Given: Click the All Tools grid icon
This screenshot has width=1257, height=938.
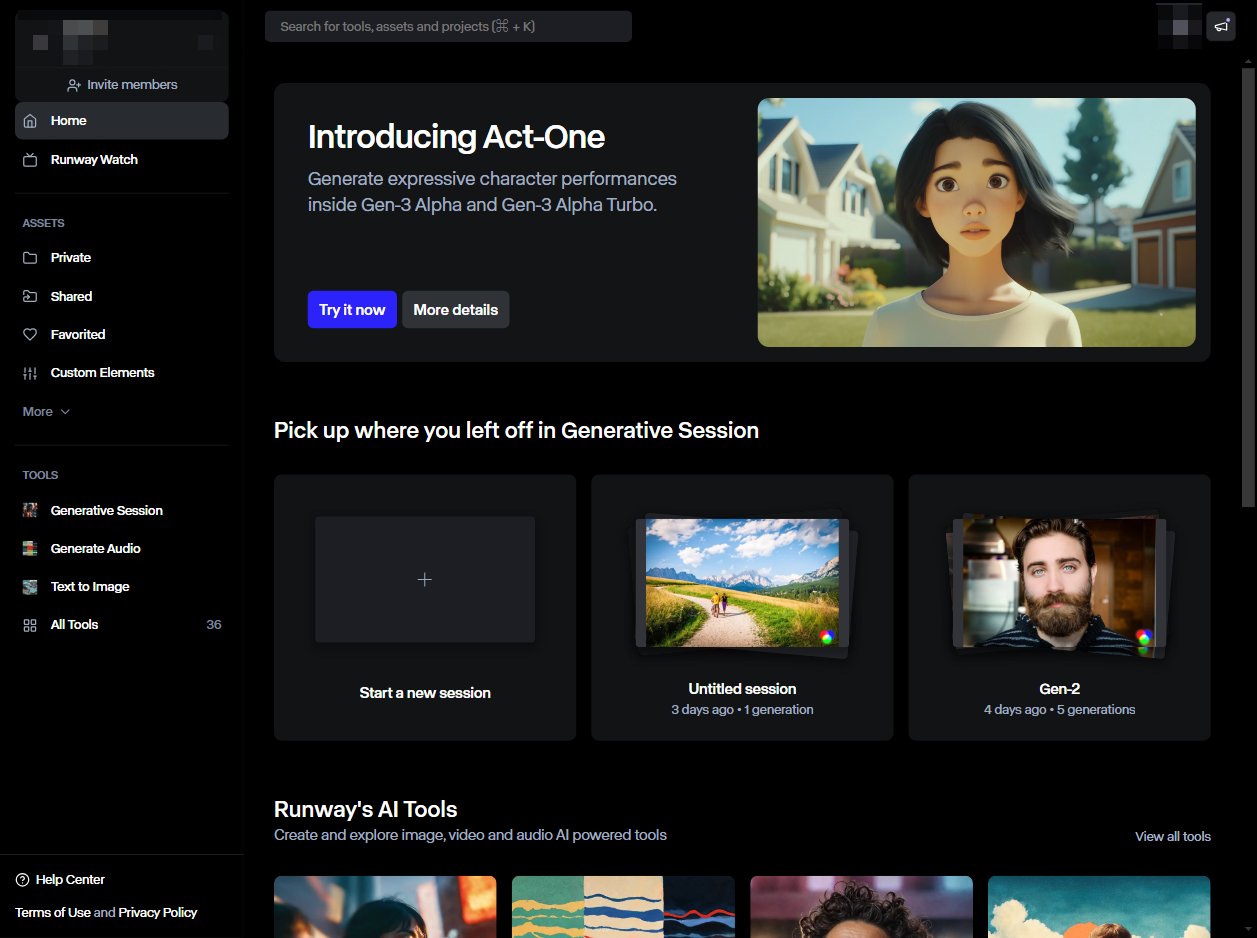Looking at the screenshot, I should (30, 625).
